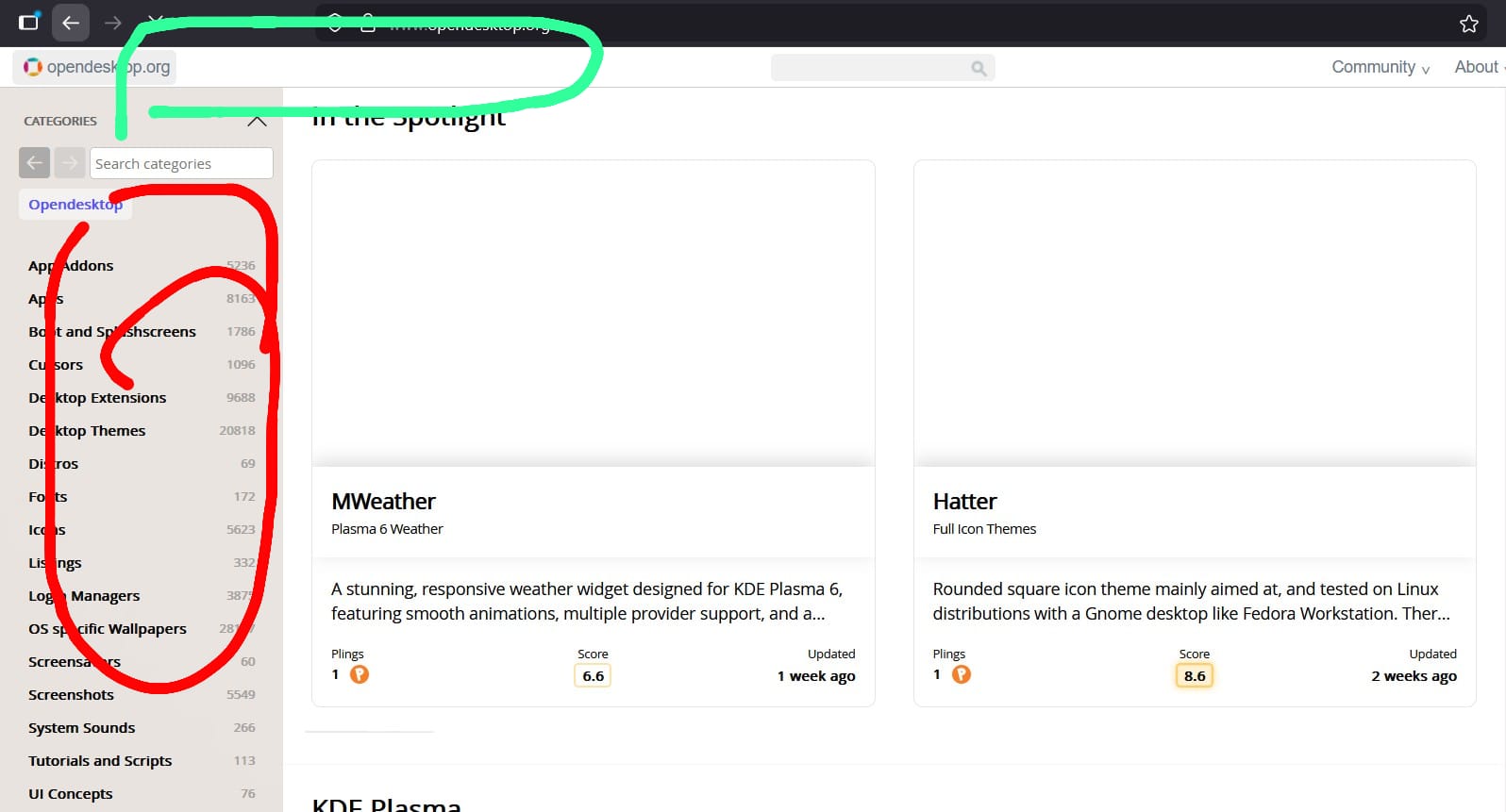Click the Plings icon on Hatter card
1506x812 pixels.
click(x=961, y=674)
